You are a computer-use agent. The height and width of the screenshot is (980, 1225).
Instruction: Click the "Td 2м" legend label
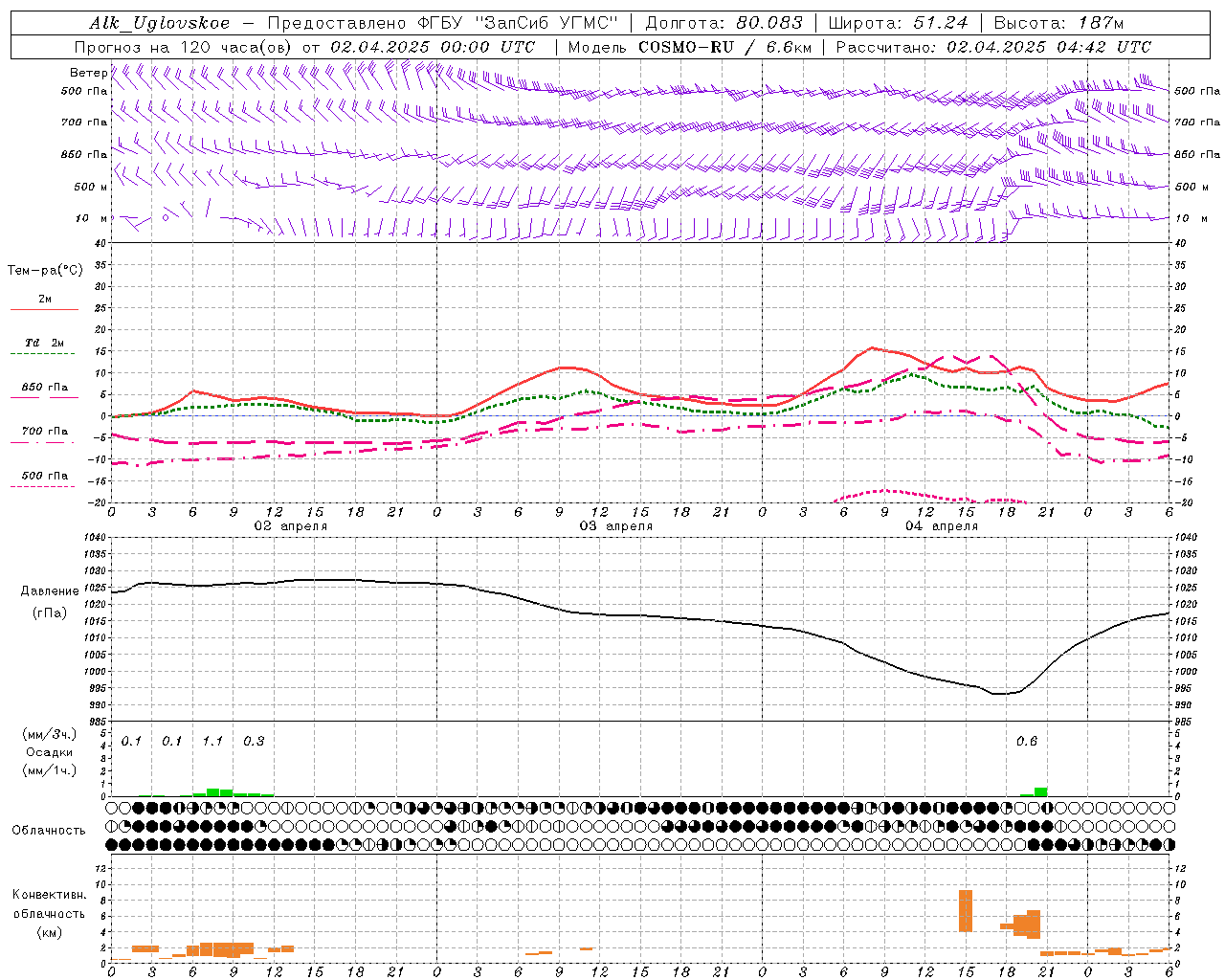pyautogui.click(x=45, y=343)
